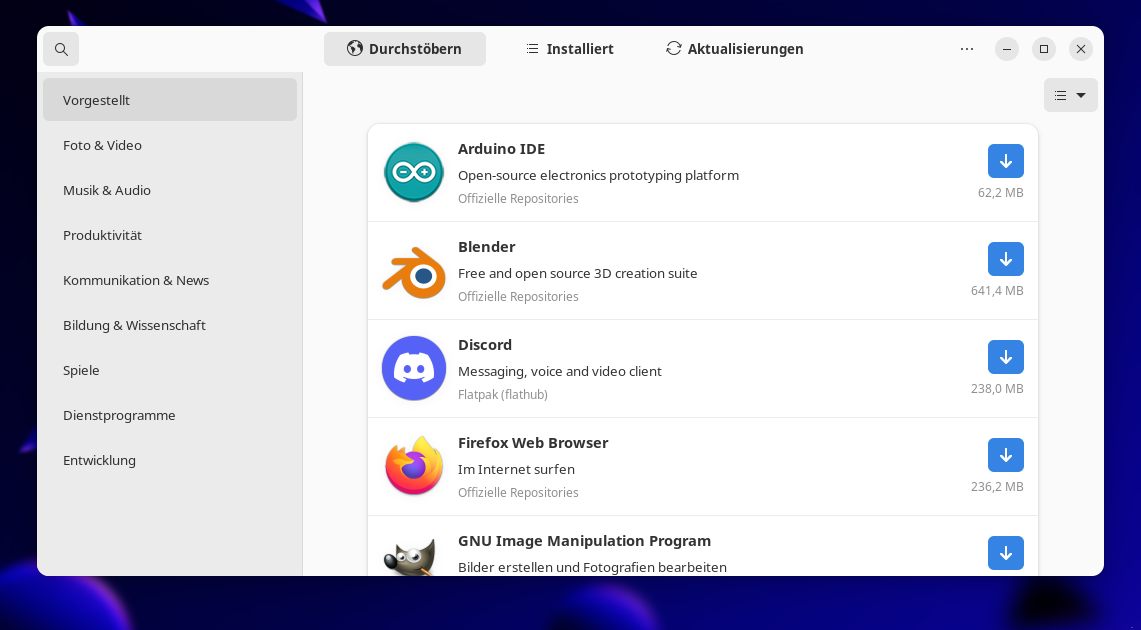Open the Spiele category
1141x630 pixels.
(81, 370)
